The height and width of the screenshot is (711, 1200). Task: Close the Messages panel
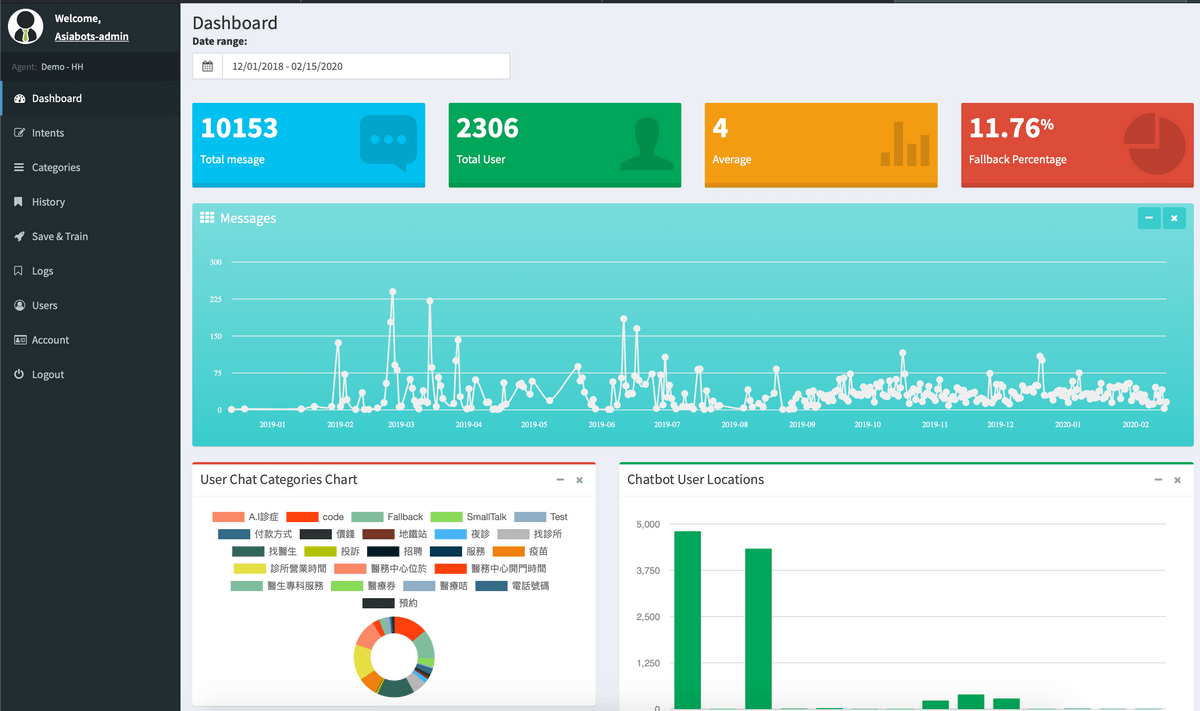point(1175,218)
